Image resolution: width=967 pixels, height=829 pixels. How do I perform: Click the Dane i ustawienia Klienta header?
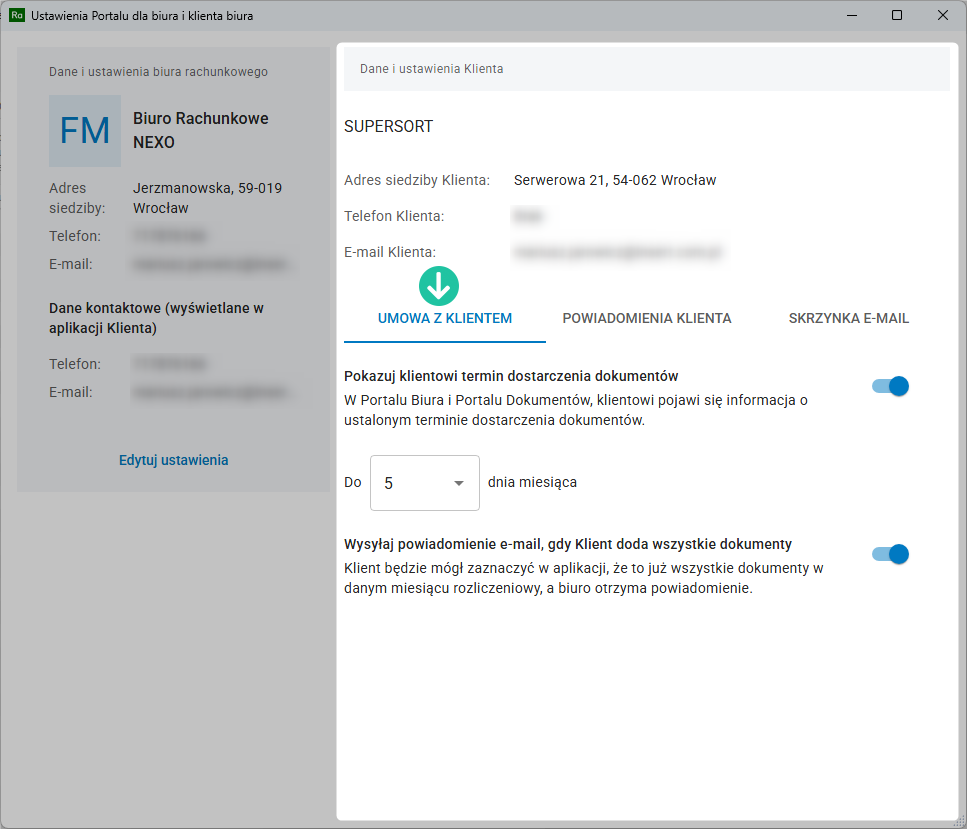point(432,69)
